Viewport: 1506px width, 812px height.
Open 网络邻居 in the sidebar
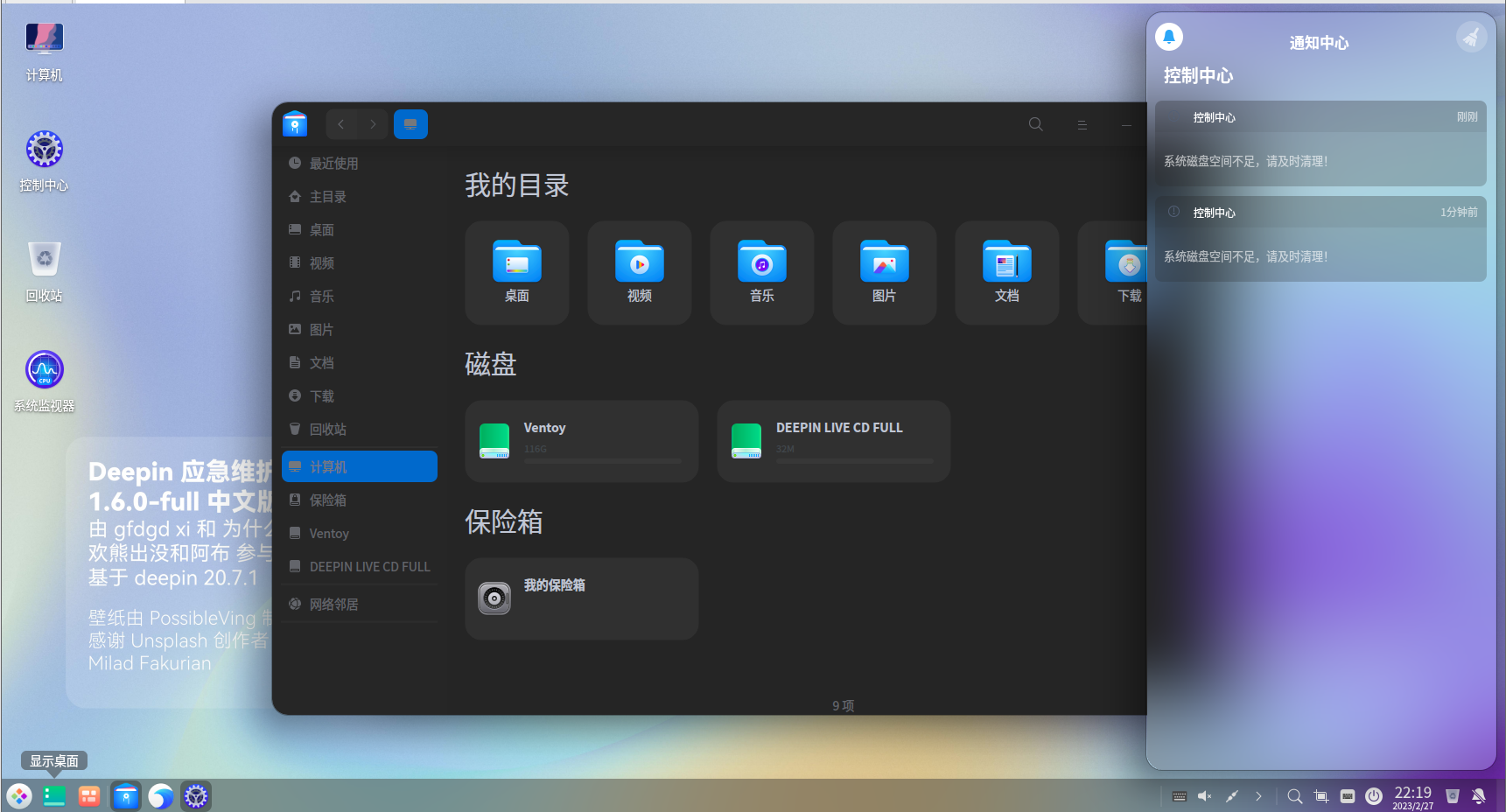point(360,605)
